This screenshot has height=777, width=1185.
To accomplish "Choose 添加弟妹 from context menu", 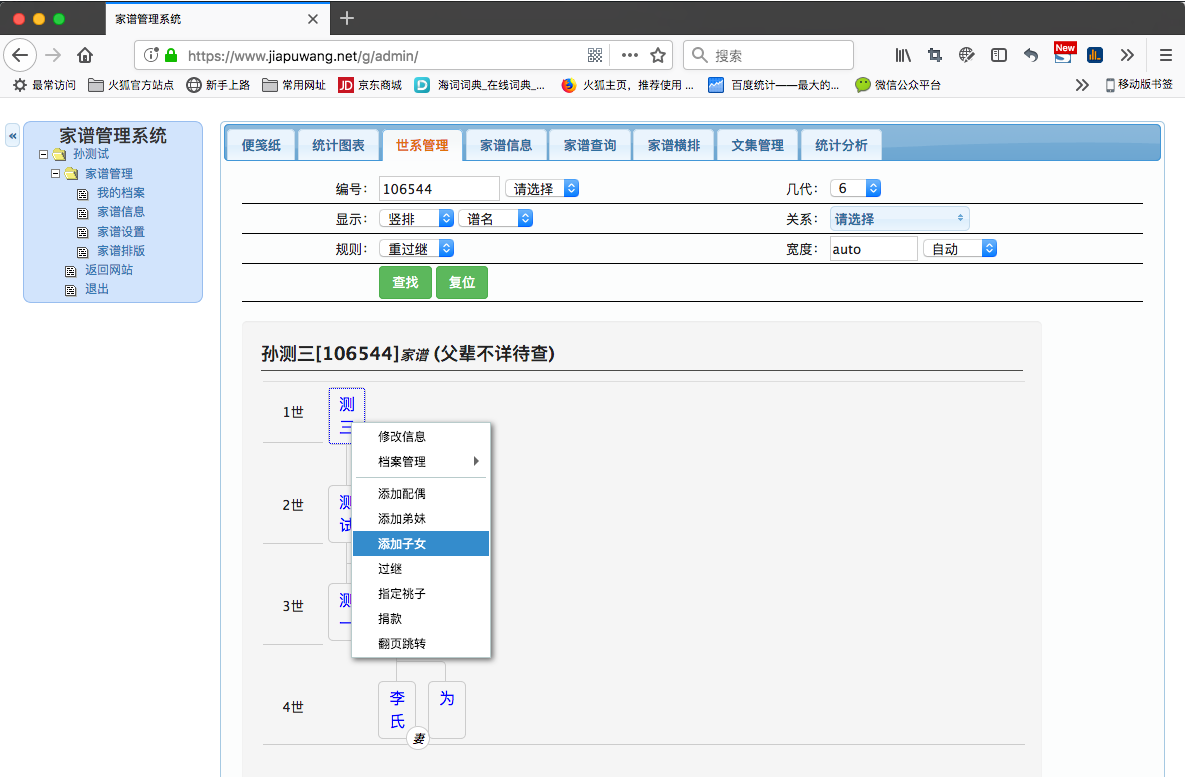I will 422,519.
